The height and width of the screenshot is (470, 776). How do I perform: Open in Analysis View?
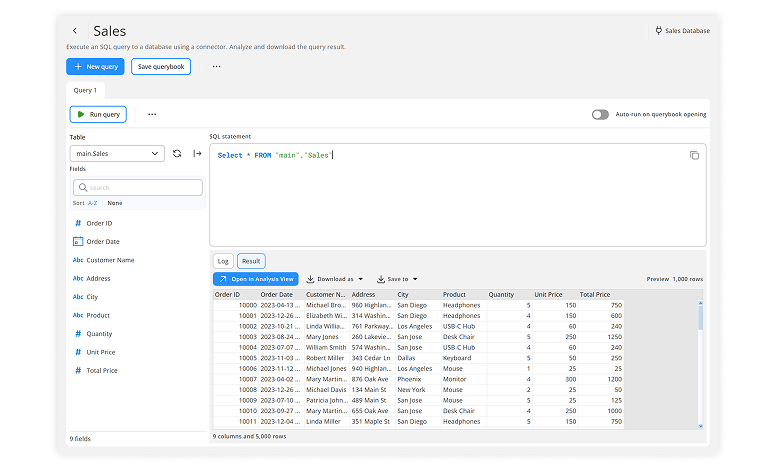click(256, 279)
